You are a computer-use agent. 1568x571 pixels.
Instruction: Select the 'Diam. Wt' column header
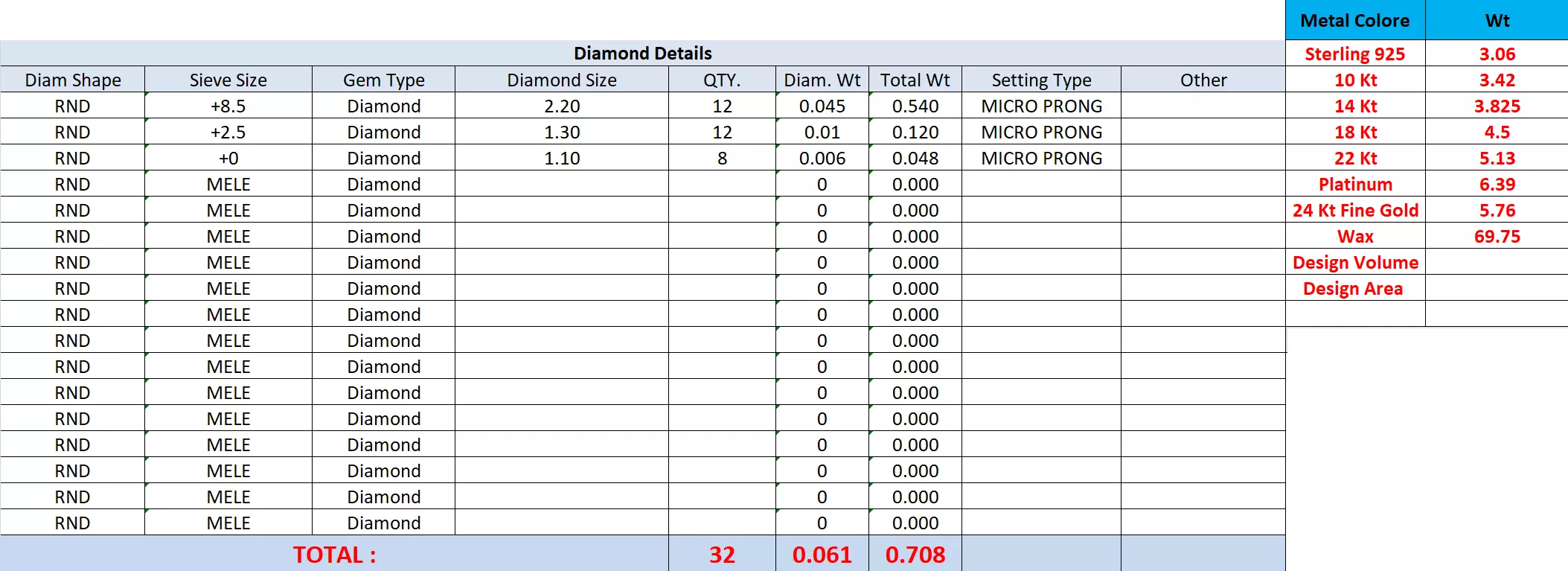pos(822,80)
